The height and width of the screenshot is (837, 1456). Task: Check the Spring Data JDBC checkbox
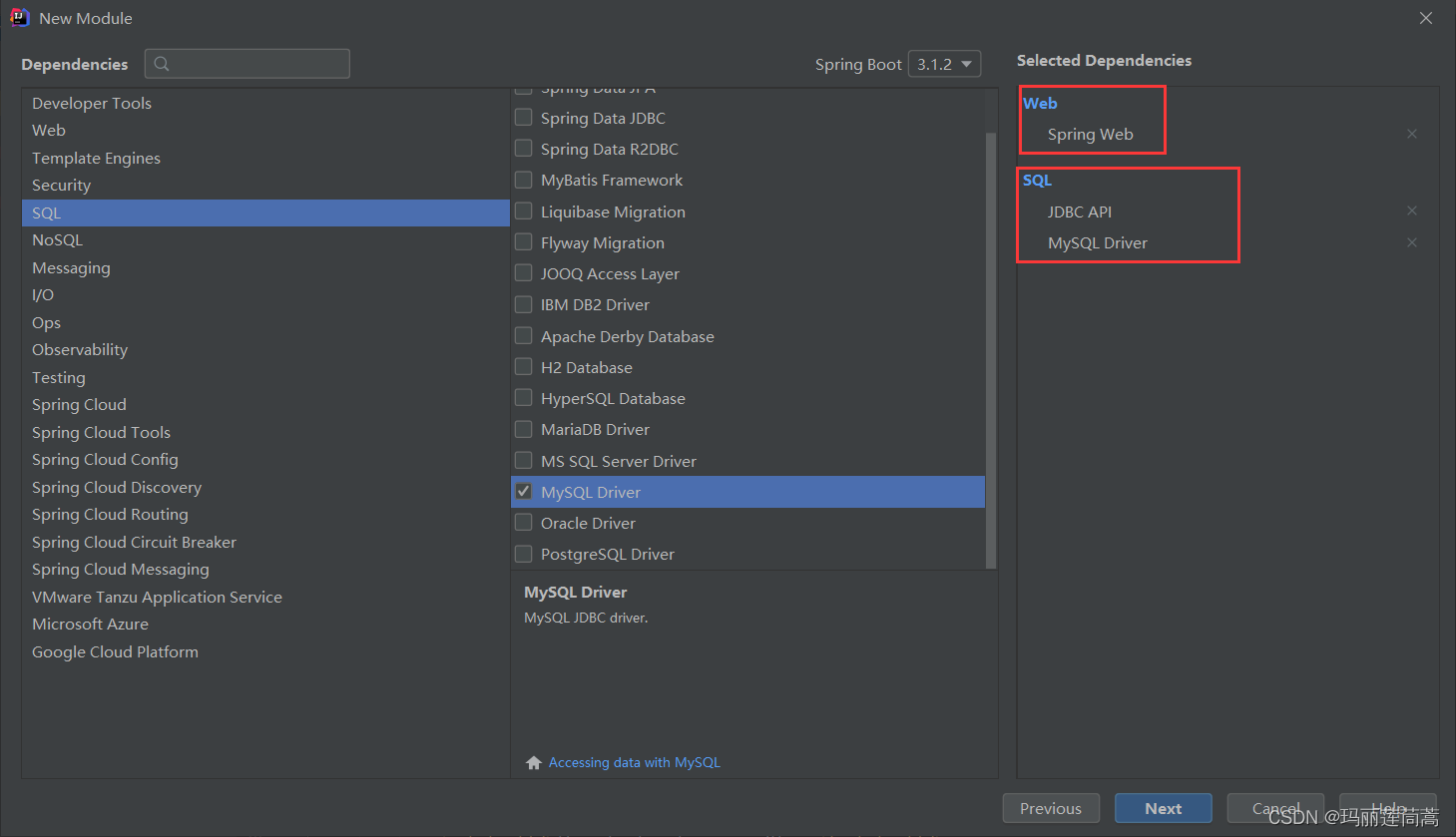pyautogui.click(x=523, y=118)
